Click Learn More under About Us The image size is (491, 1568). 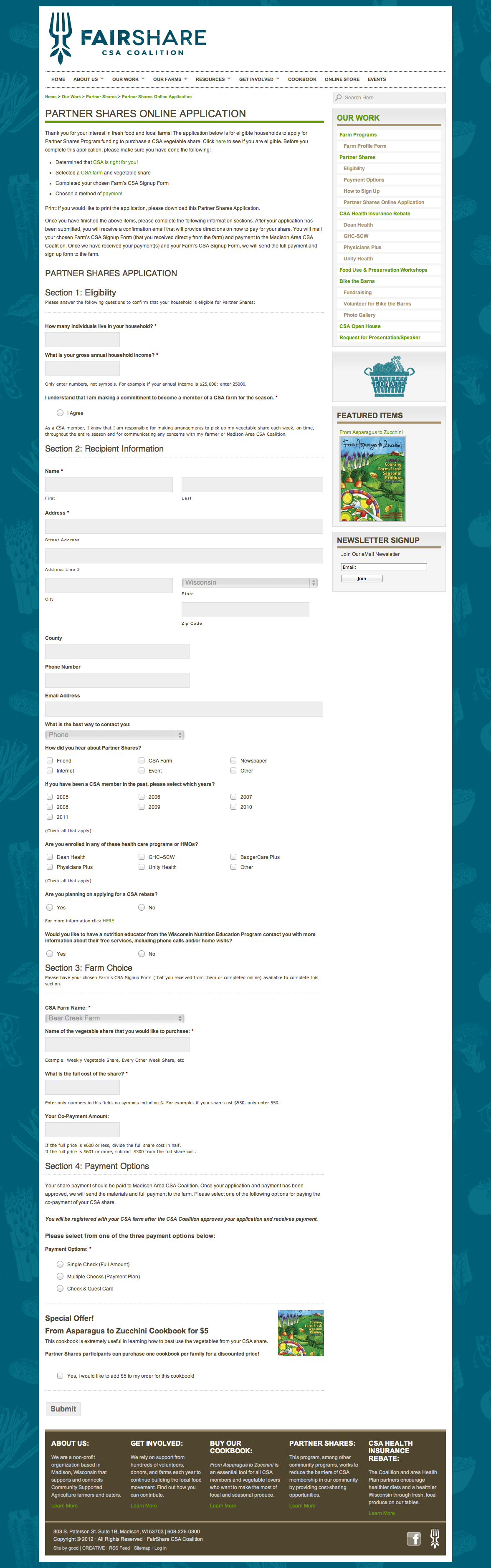tap(64, 1505)
